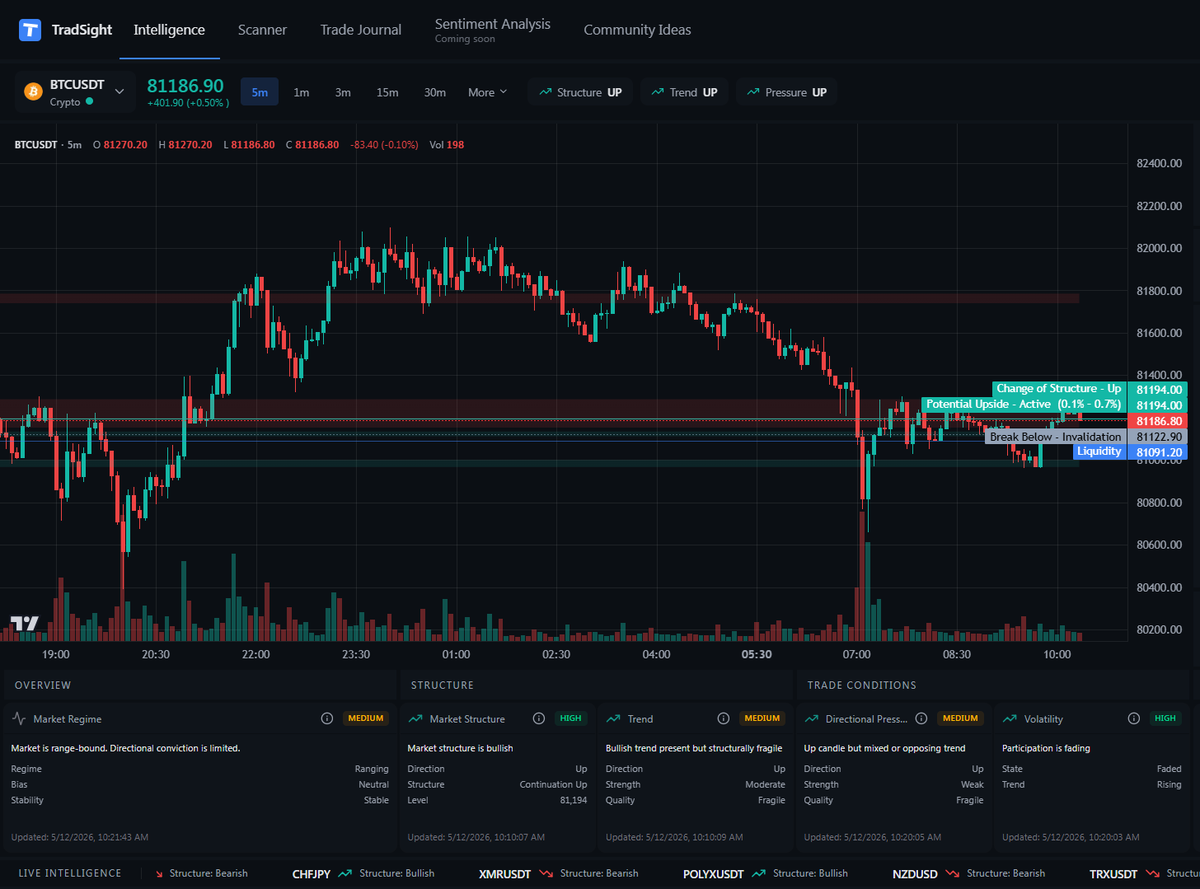Open Directional Pressure info icon
1200x889 pixels.
pyautogui.click(x=921, y=718)
